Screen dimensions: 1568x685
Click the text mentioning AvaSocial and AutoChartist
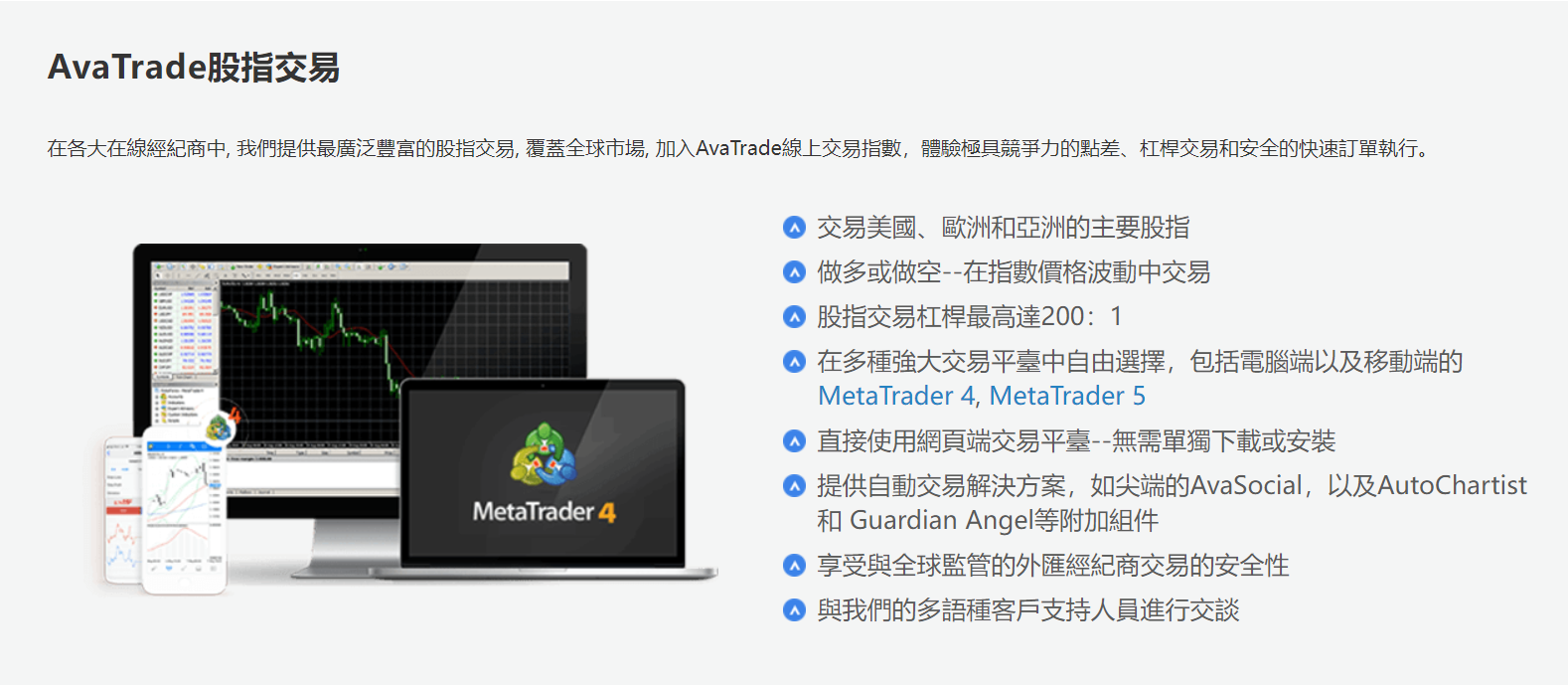1172,486
